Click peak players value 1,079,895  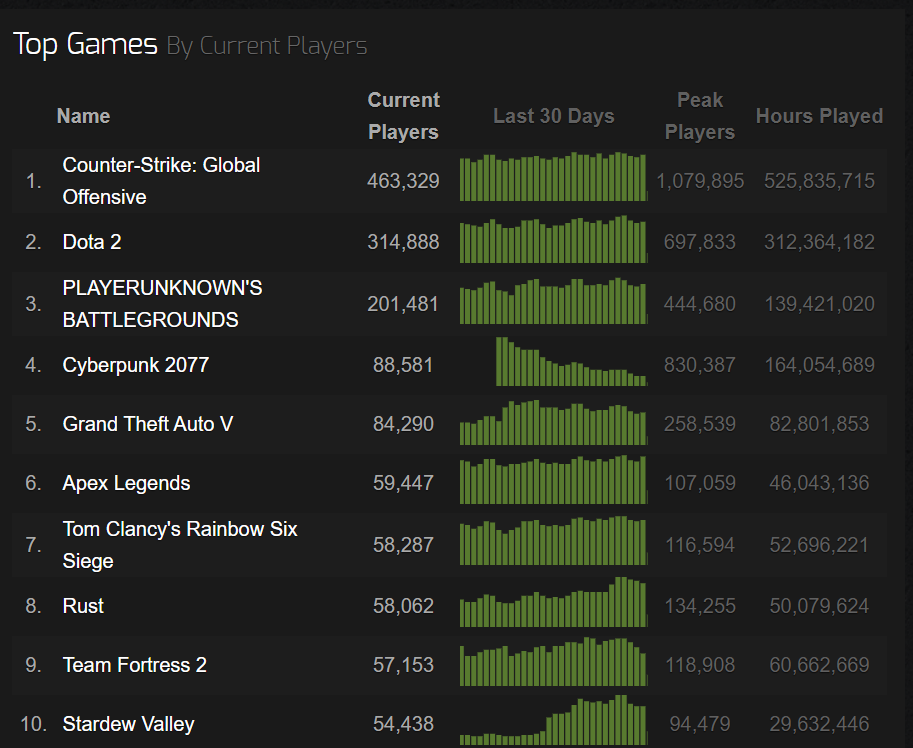tap(700, 181)
